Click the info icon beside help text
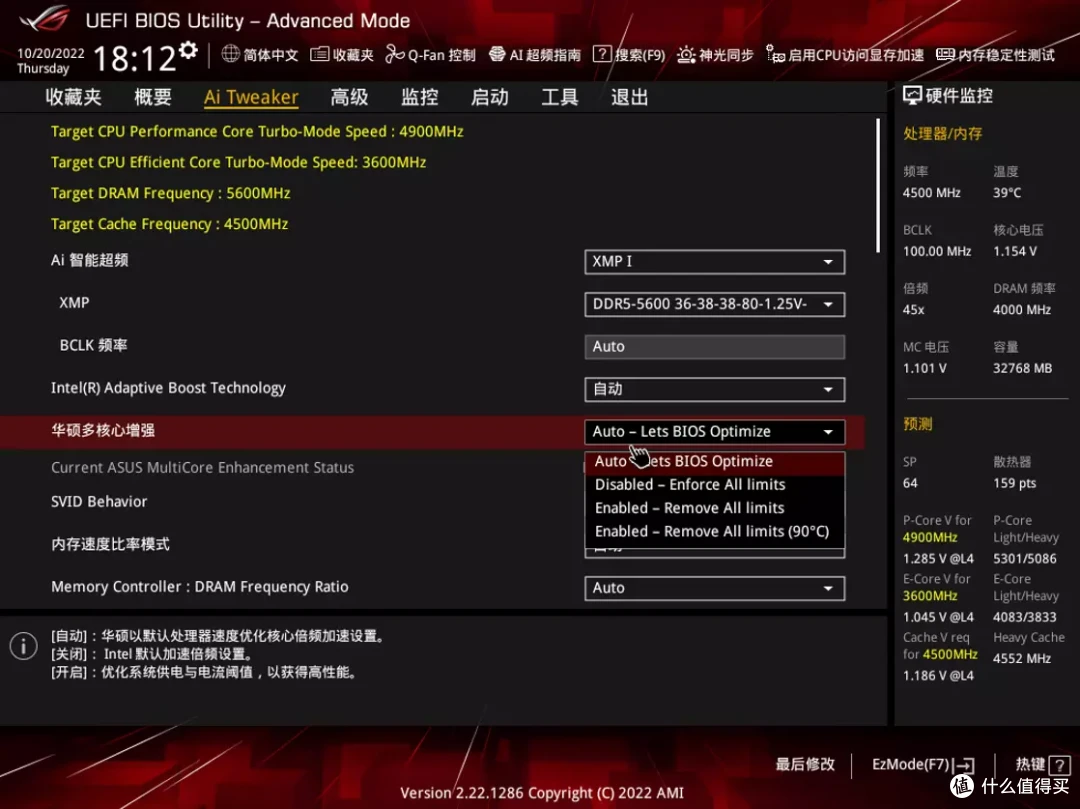 [x=23, y=646]
